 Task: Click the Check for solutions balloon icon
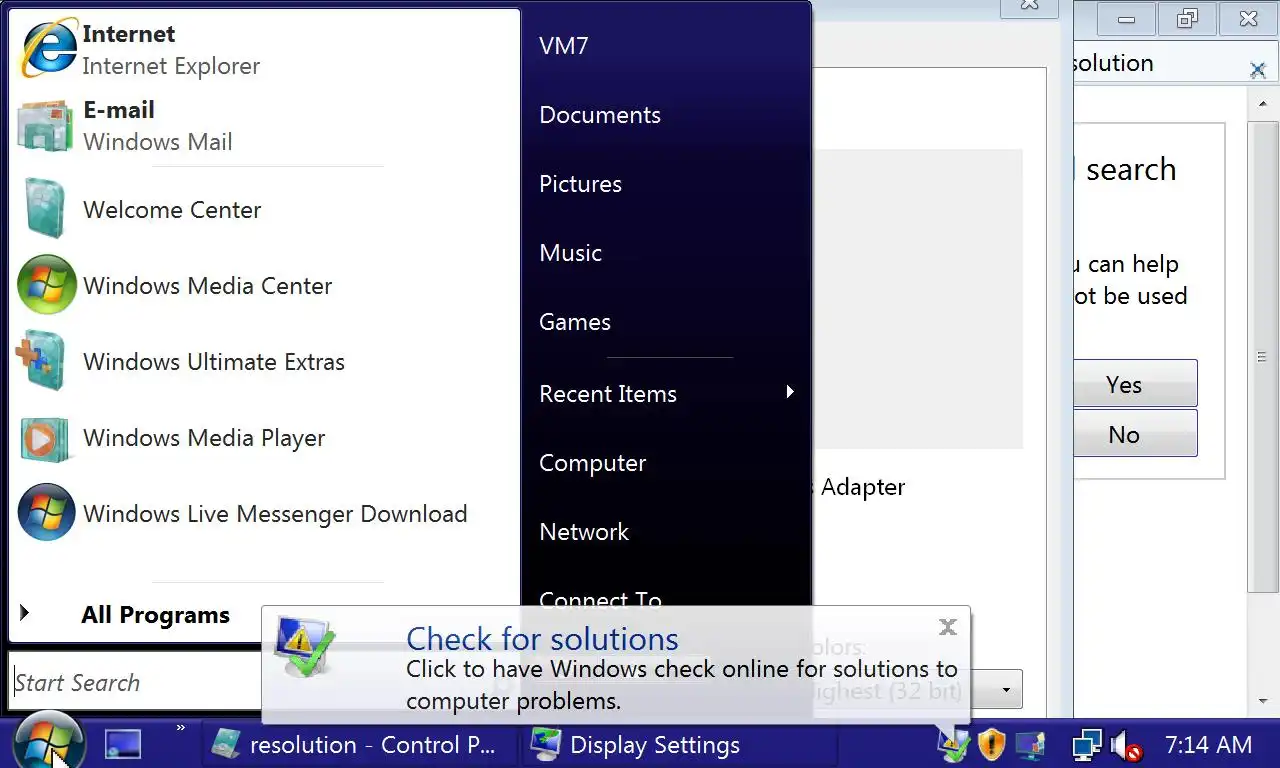click(x=304, y=647)
